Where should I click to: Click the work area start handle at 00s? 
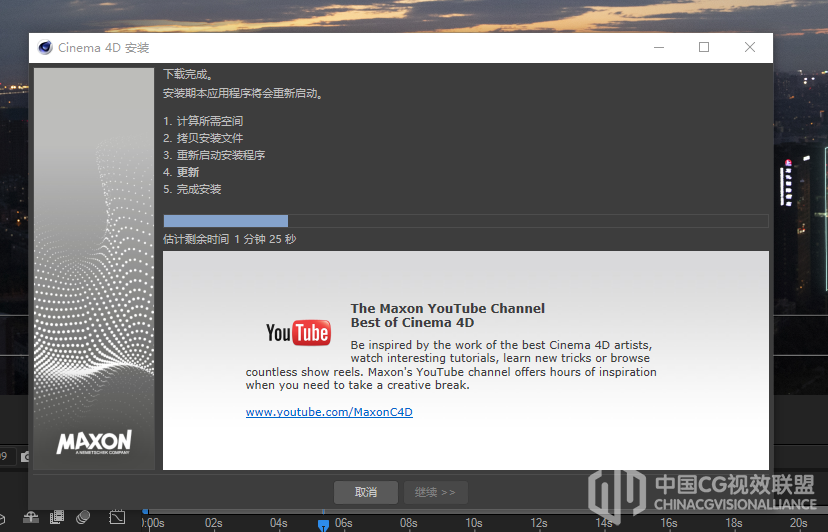(x=145, y=511)
